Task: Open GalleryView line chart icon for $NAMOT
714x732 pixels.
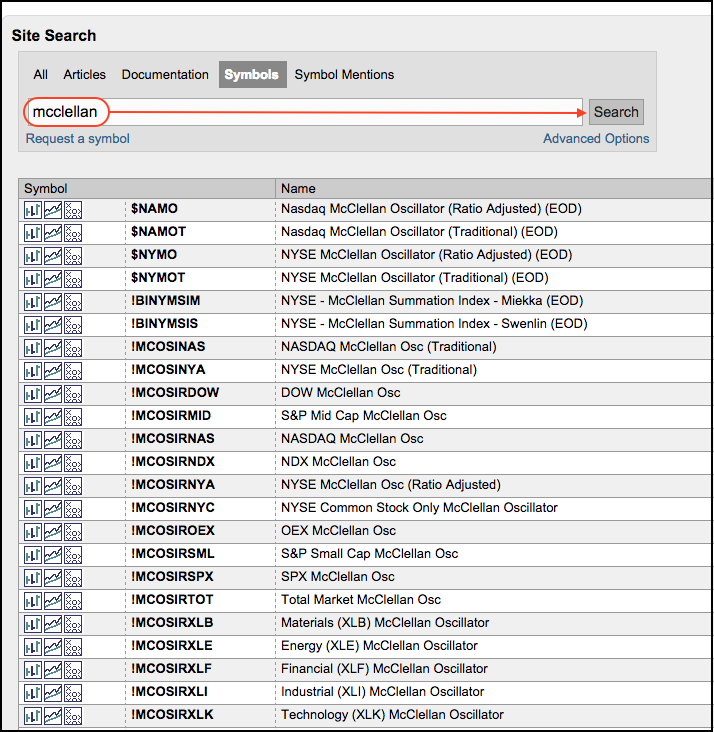Action: pos(53,232)
